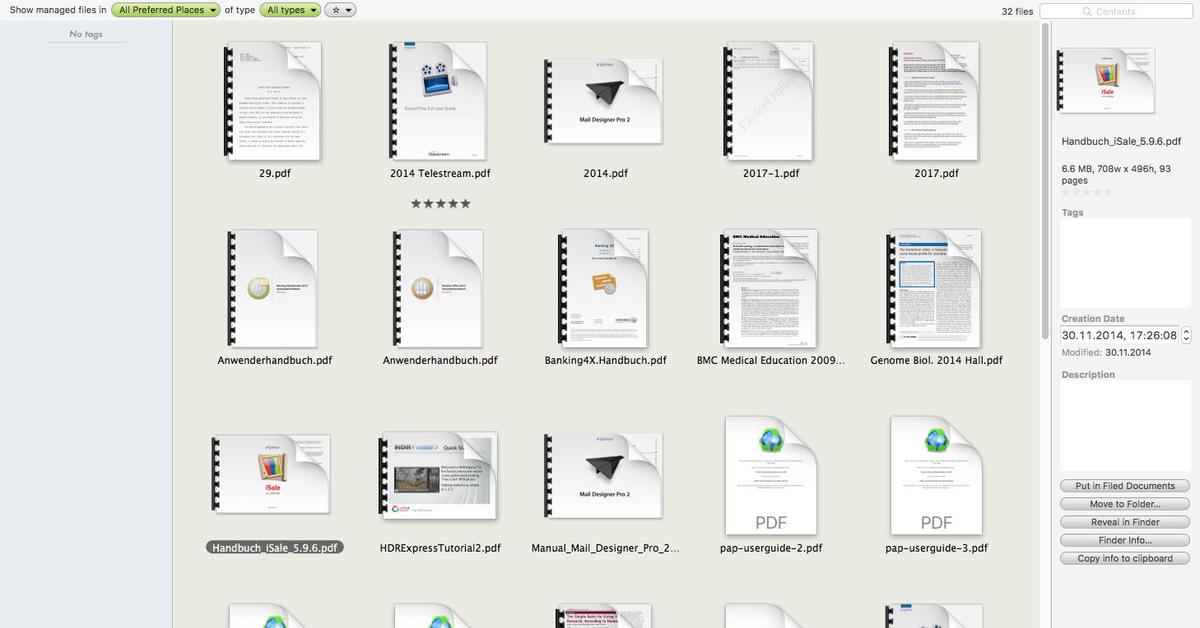
Task: Select the Manual_Mail_Designer_Pro_2 file icon
Action: [605, 476]
